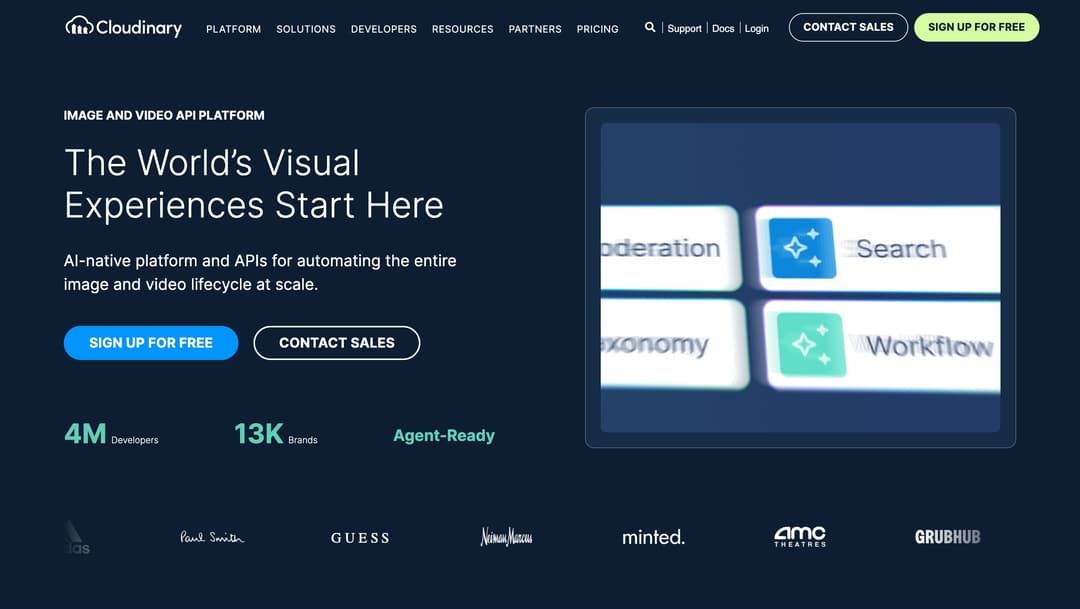Click Contact Sales in the header
1080x609 pixels.
[x=848, y=28]
